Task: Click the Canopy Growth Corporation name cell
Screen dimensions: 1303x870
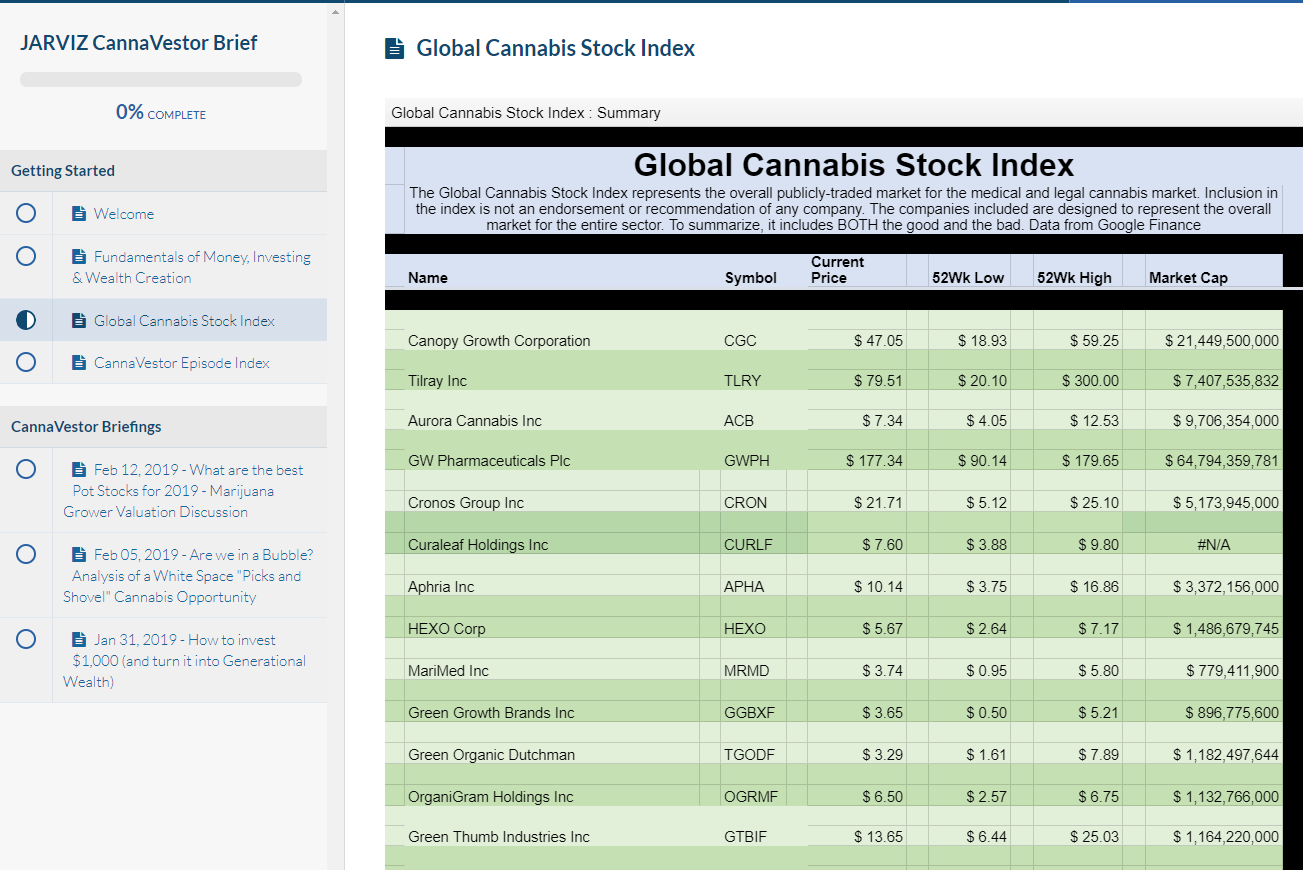Action: coord(499,341)
